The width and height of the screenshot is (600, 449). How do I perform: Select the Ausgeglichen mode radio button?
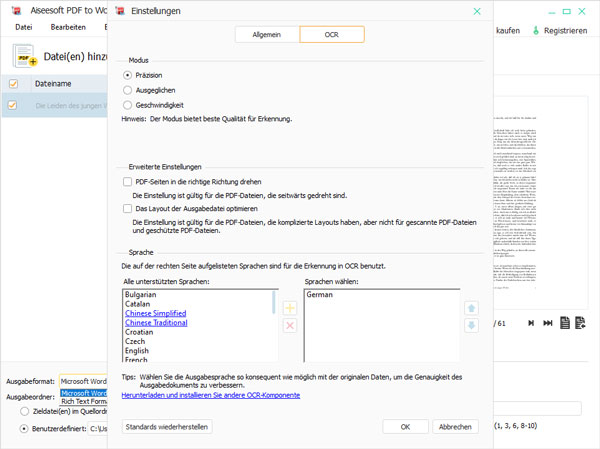(x=127, y=90)
